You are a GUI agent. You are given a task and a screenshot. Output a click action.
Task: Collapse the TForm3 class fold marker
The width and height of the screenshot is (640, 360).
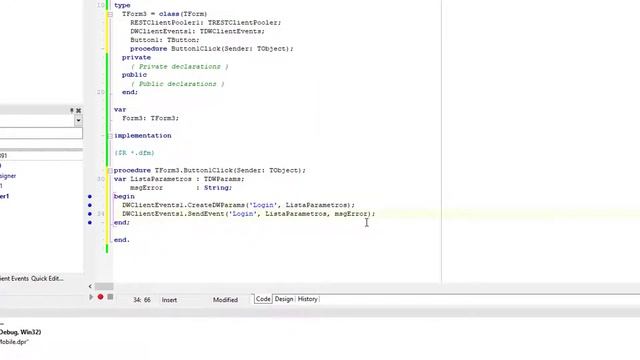pos(110,14)
